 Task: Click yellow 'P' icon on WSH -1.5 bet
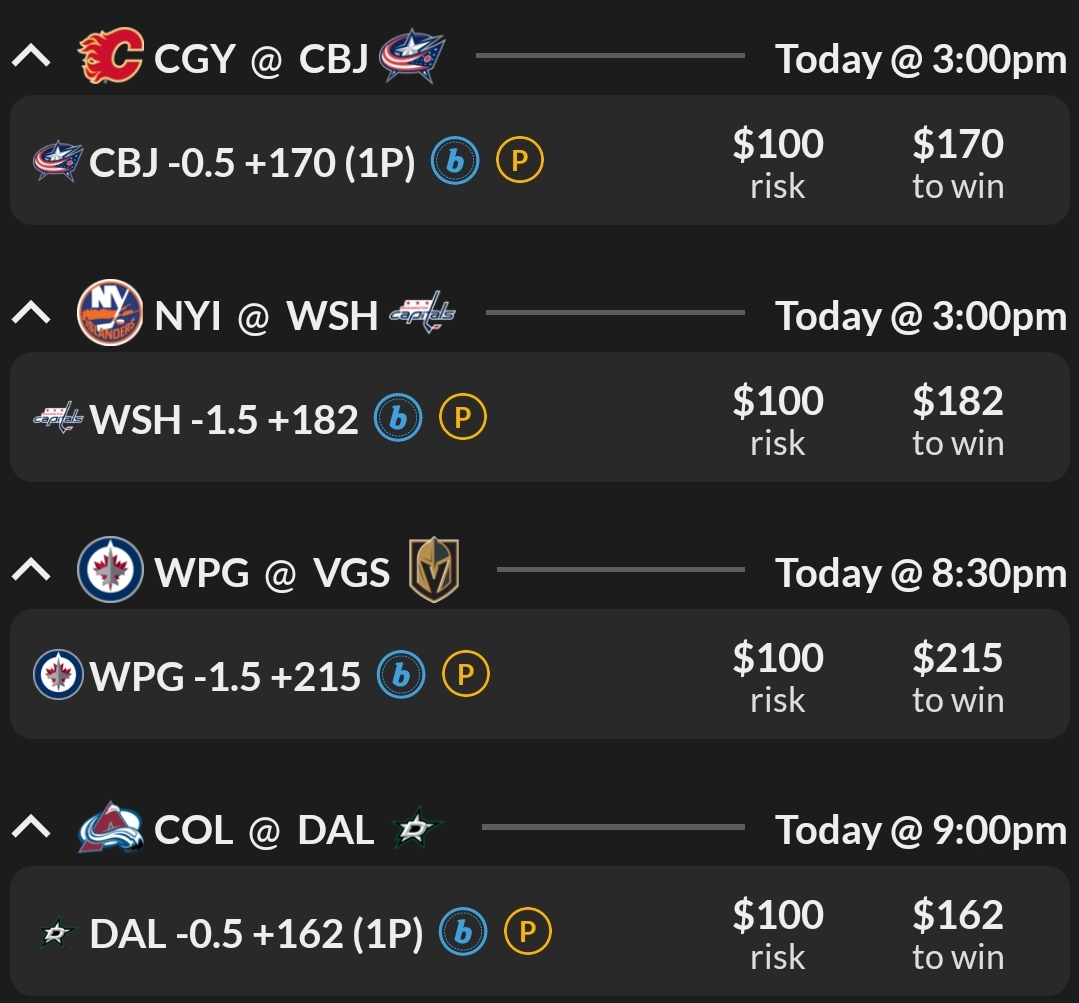tap(463, 419)
